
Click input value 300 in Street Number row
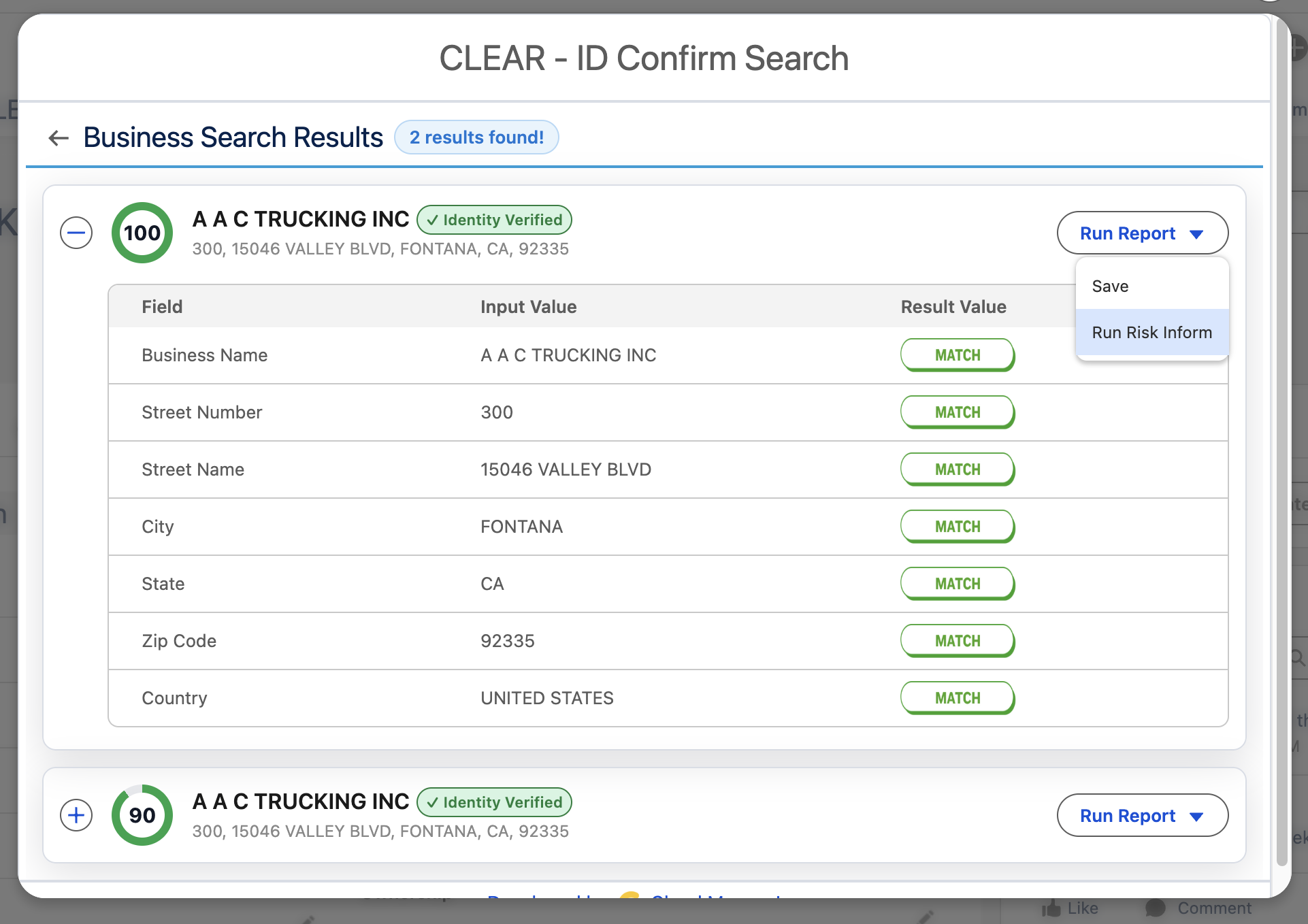tap(497, 412)
